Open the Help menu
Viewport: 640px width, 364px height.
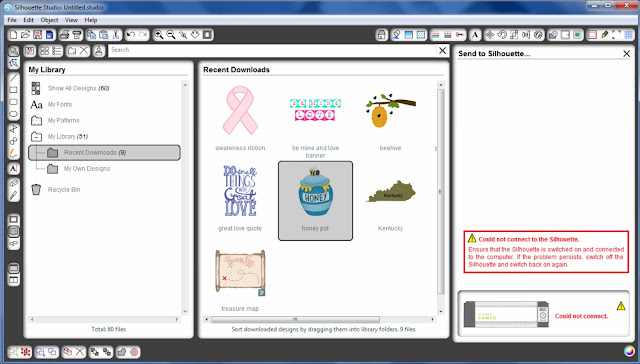(x=91, y=20)
